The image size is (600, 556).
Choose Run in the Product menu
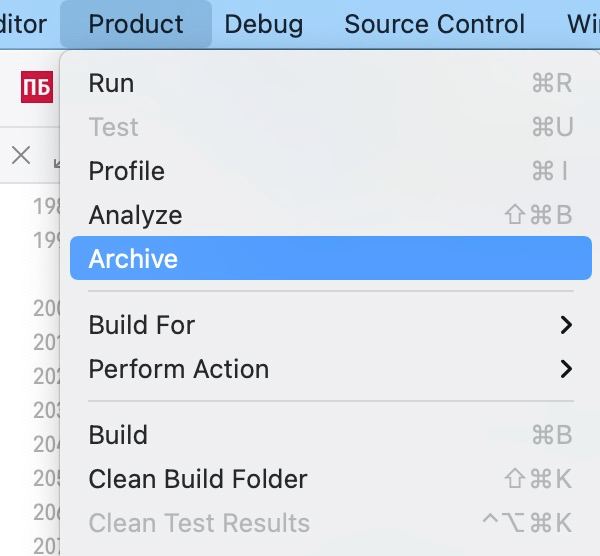tap(331, 83)
